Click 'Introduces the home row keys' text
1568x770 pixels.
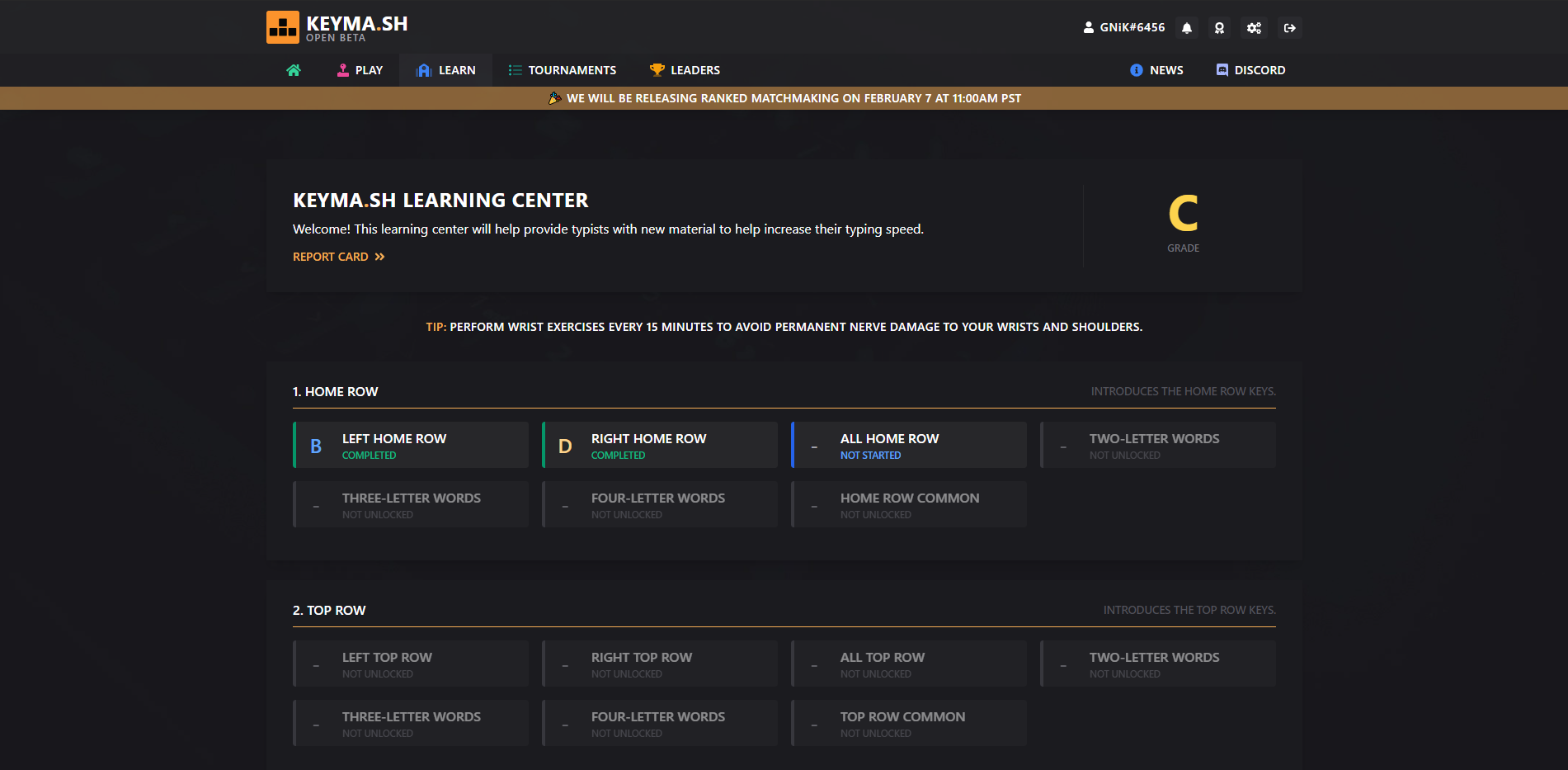click(1184, 391)
